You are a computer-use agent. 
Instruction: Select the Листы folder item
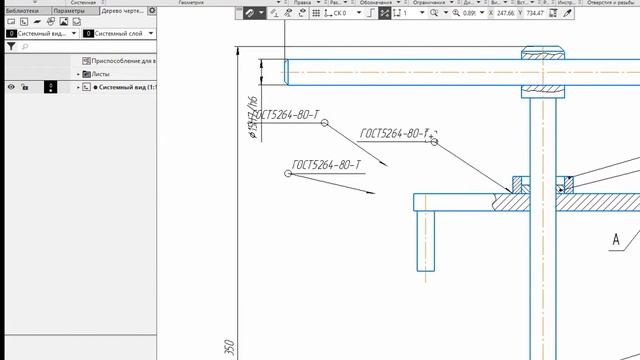(x=96, y=74)
